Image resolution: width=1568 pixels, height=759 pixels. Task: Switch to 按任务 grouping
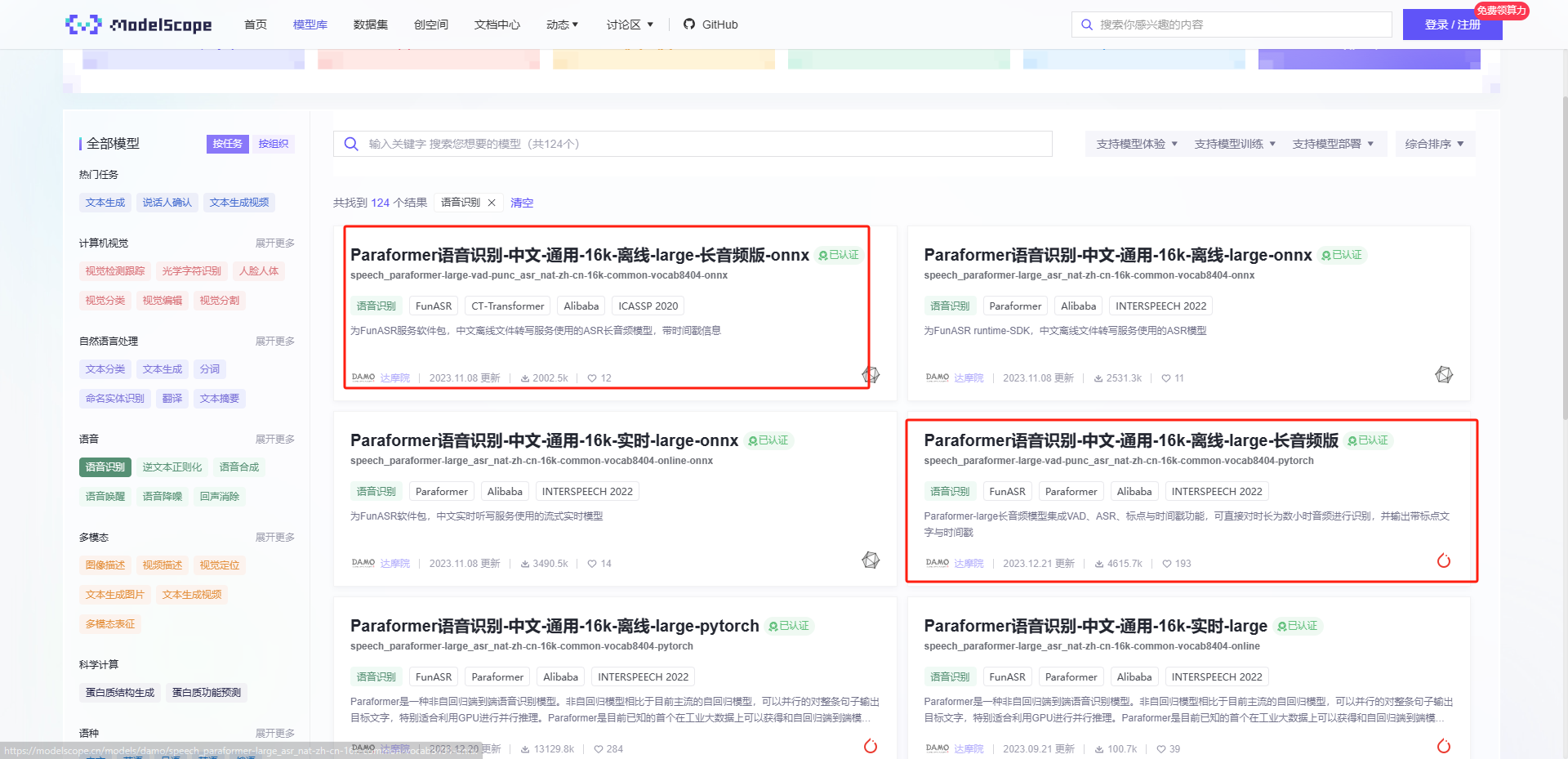[227, 144]
